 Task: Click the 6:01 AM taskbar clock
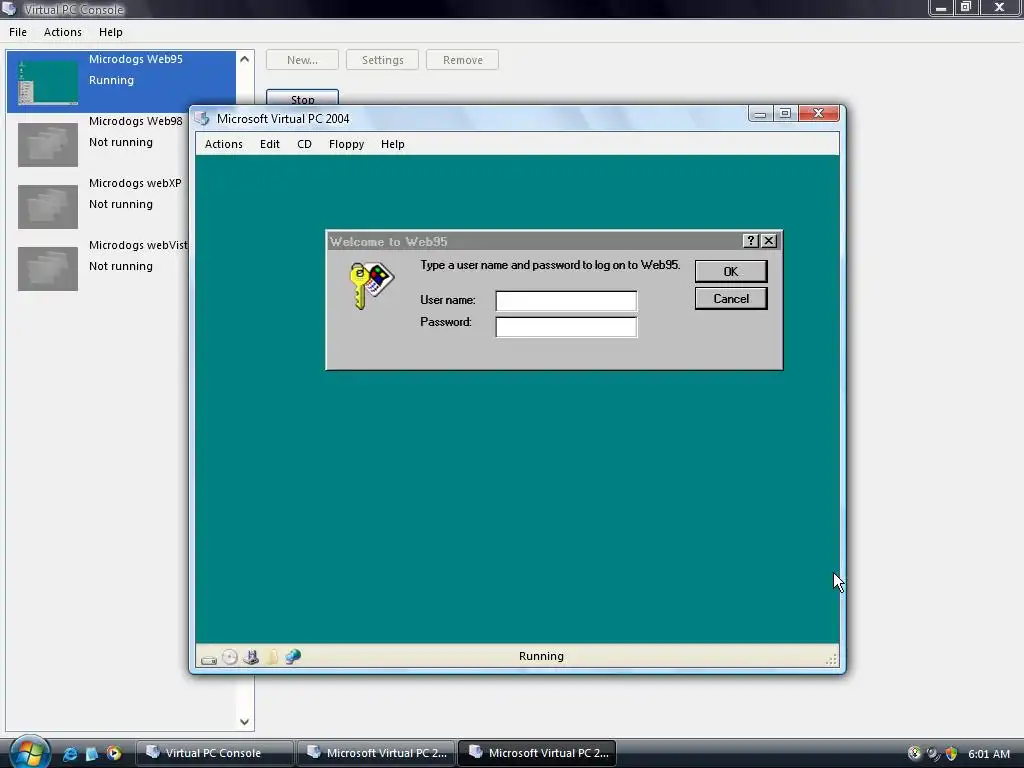click(989, 754)
